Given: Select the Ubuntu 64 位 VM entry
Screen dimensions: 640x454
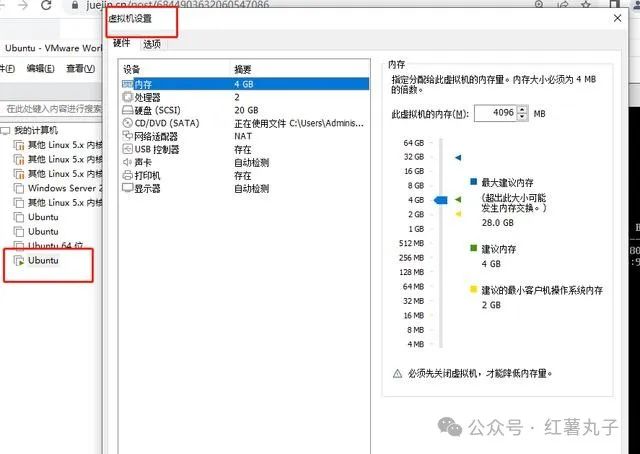Looking at the screenshot, I should (56, 245).
